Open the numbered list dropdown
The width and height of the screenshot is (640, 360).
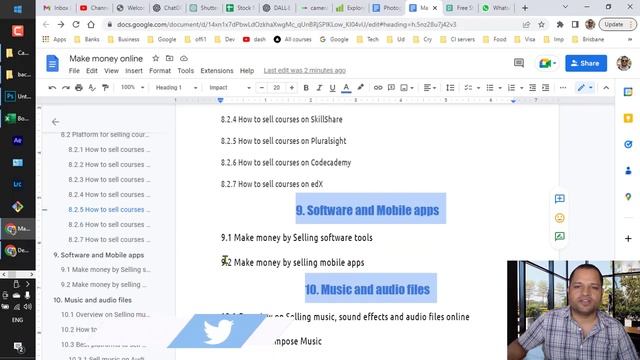515,87
